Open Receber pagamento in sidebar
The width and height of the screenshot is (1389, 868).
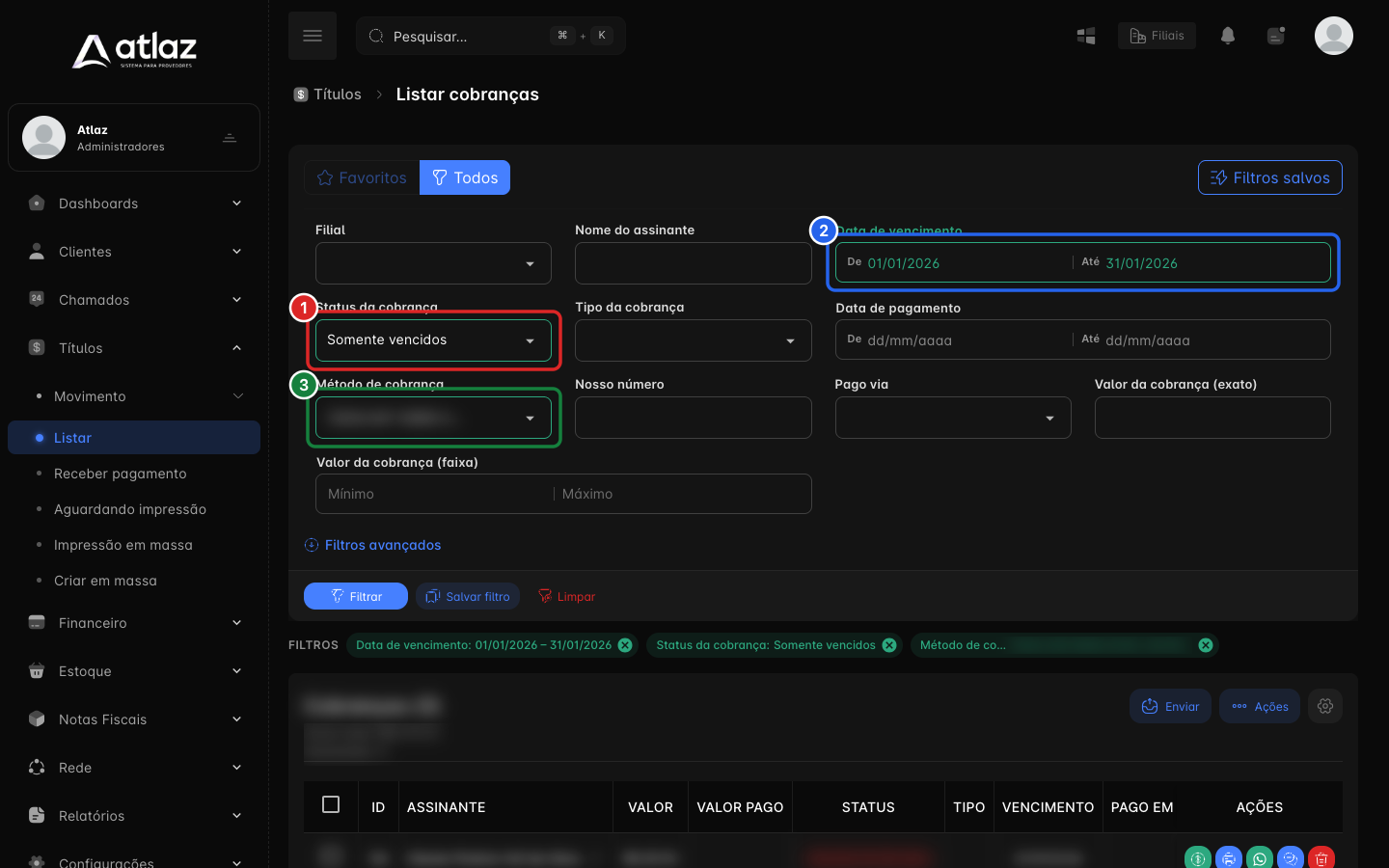pyautogui.click(x=121, y=474)
